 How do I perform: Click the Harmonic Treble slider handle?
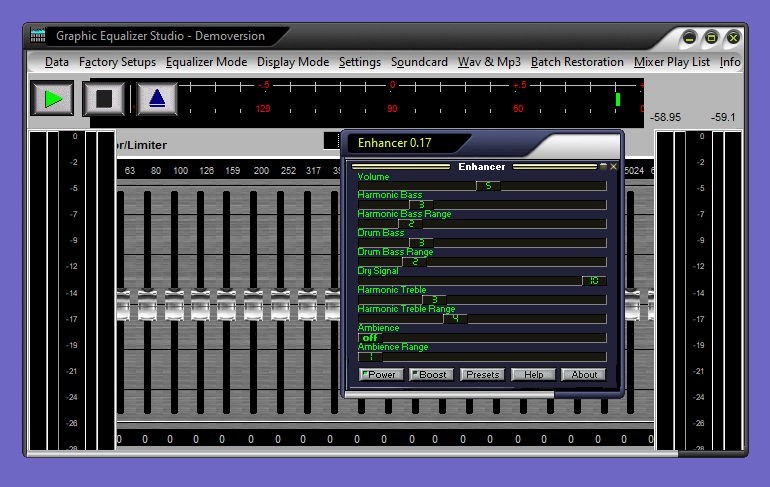[434, 300]
